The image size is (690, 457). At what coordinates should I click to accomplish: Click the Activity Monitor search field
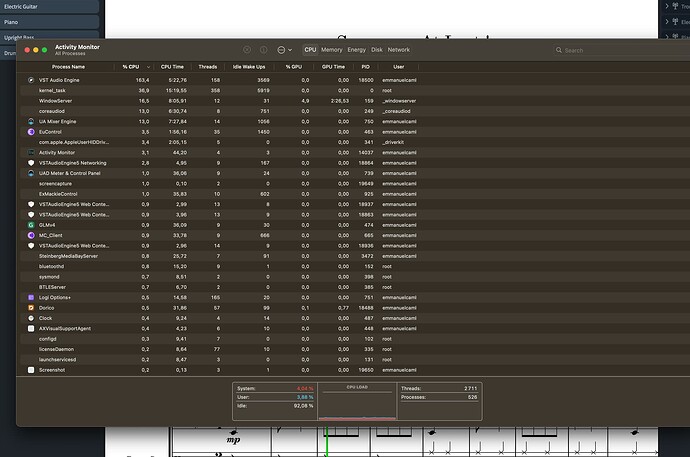coord(621,50)
